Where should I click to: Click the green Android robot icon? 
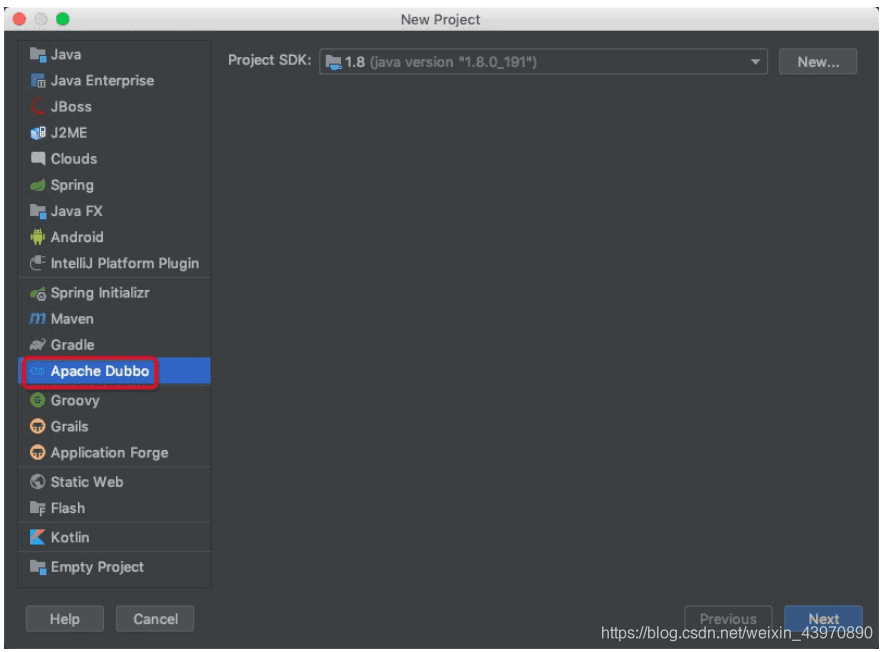click(38, 237)
